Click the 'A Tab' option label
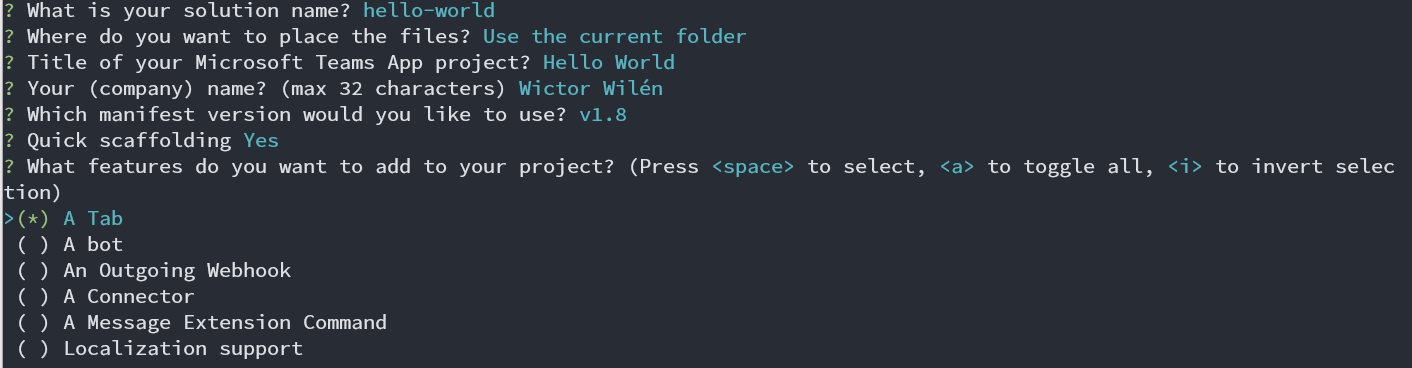 tap(93, 218)
